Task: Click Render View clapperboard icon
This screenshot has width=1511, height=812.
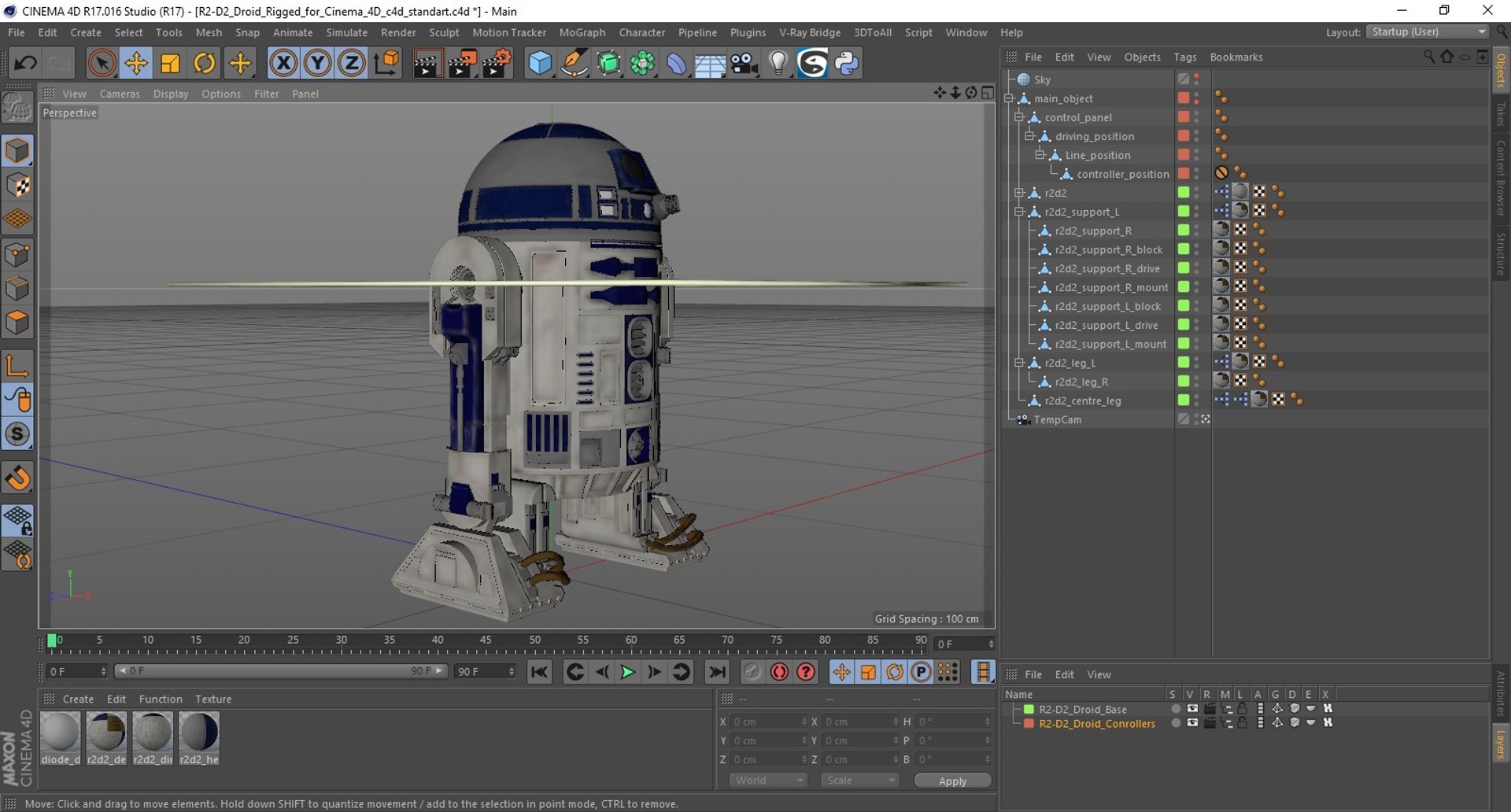Action: (427, 63)
